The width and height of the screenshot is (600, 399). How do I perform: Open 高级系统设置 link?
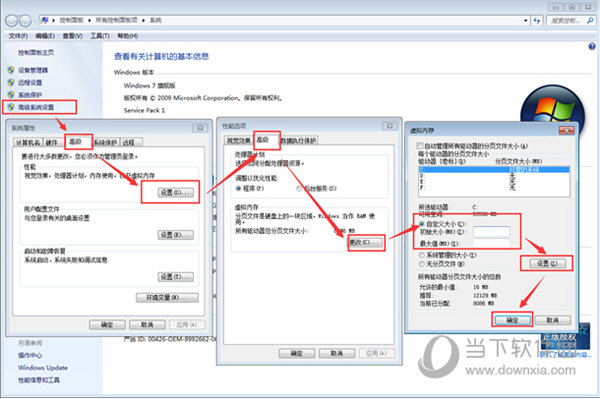36,107
